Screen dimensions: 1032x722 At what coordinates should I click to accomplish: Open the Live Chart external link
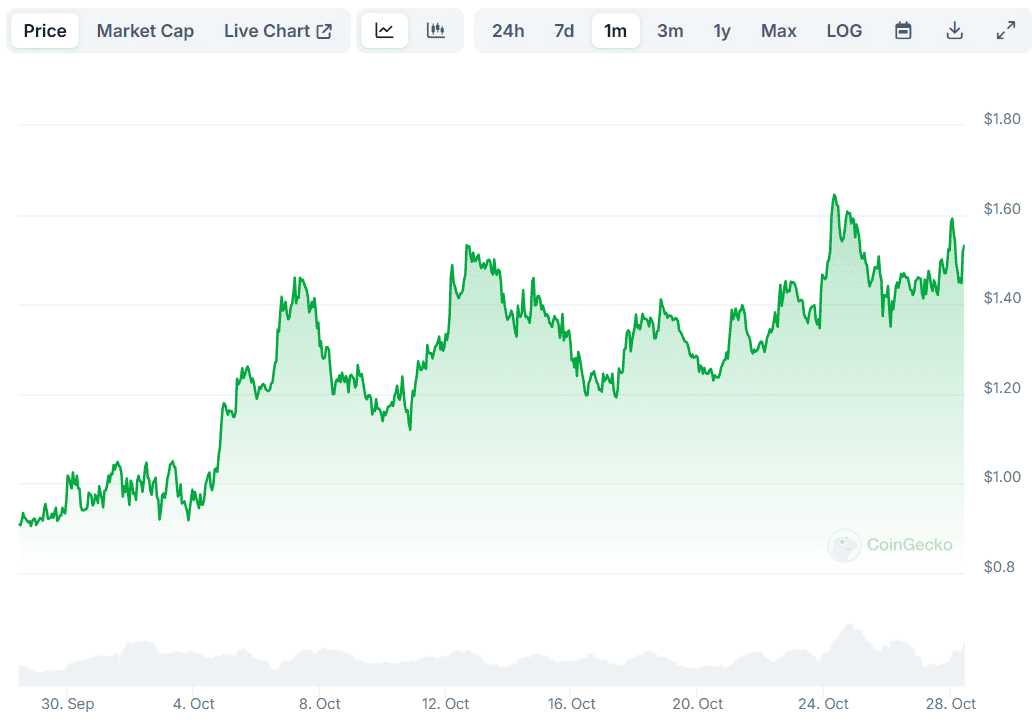pyautogui.click(x=278, y=31)
